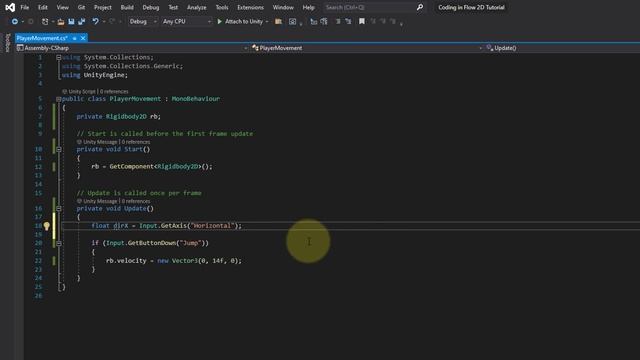This screenshot has width=640, height=360.
Task: Collapse the using directives region
Action: coord(58,58)
